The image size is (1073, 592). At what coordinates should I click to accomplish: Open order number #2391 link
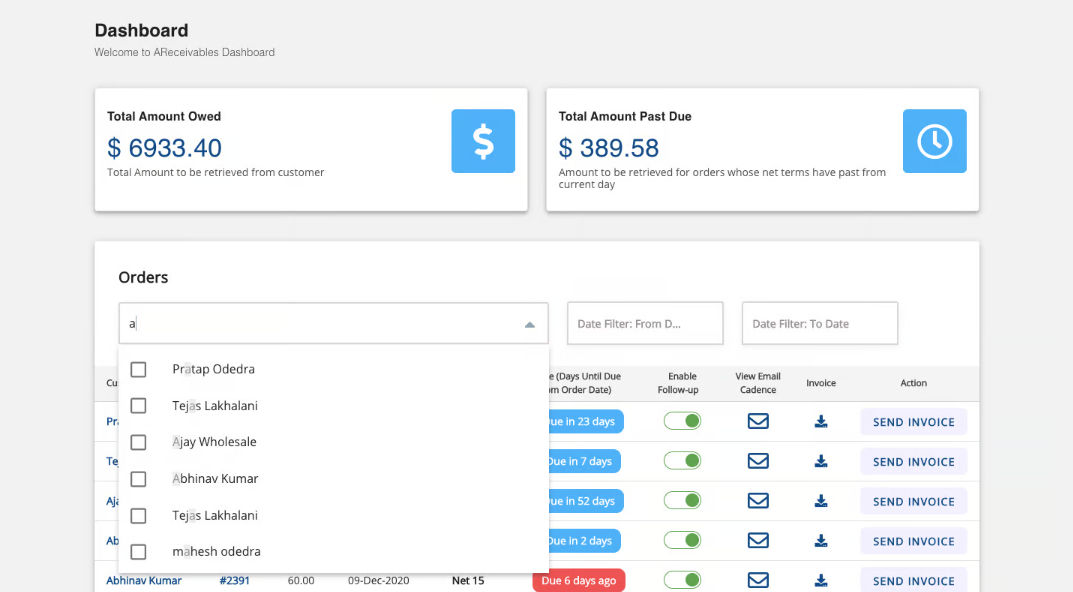pyautogui.click(x=234, y=580)
